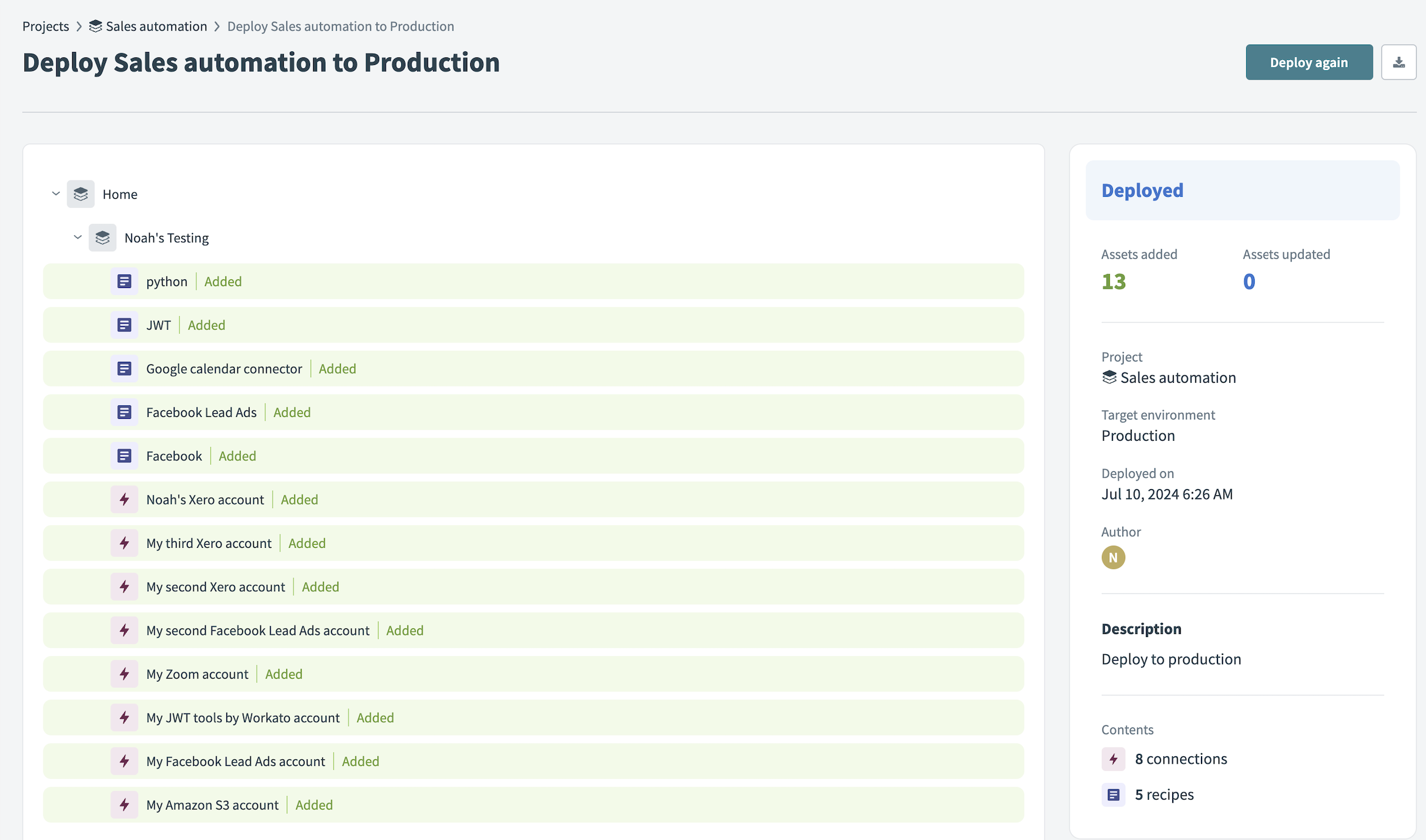Click the Sales automation icon in breadcrumb
The height and width of the screenshot is (840, 1426).
[x=95, y=26]
